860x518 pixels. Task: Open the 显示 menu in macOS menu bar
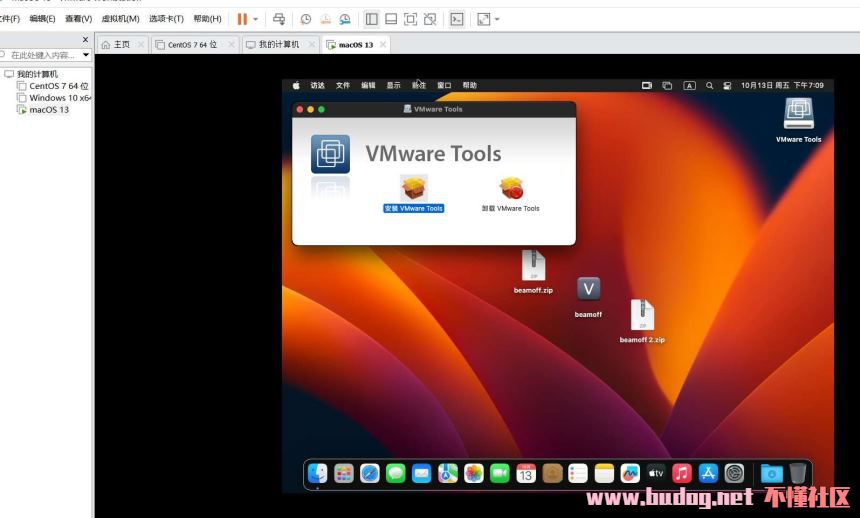[x=393, y=85]
